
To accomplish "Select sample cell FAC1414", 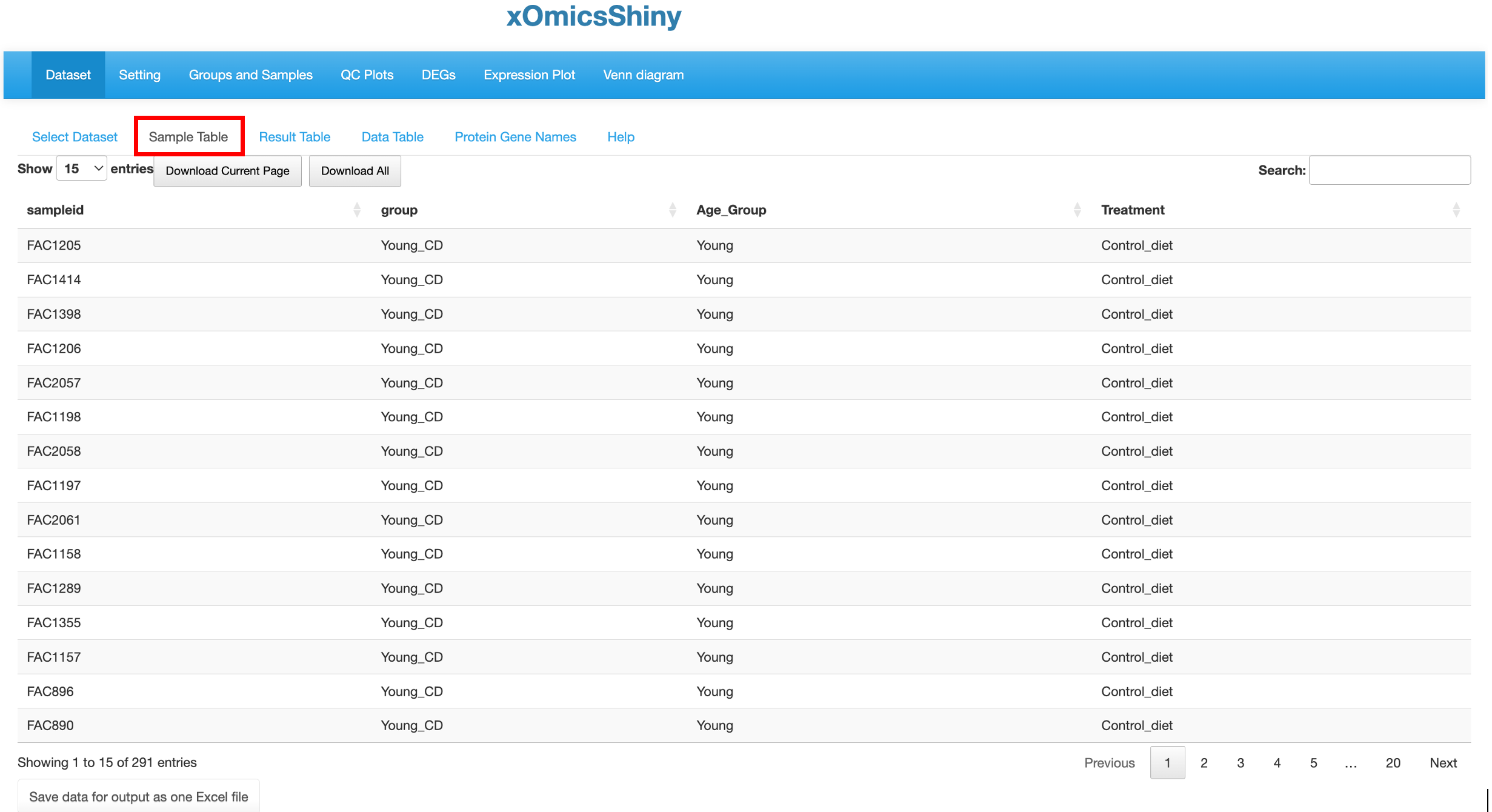I will 54,279.
